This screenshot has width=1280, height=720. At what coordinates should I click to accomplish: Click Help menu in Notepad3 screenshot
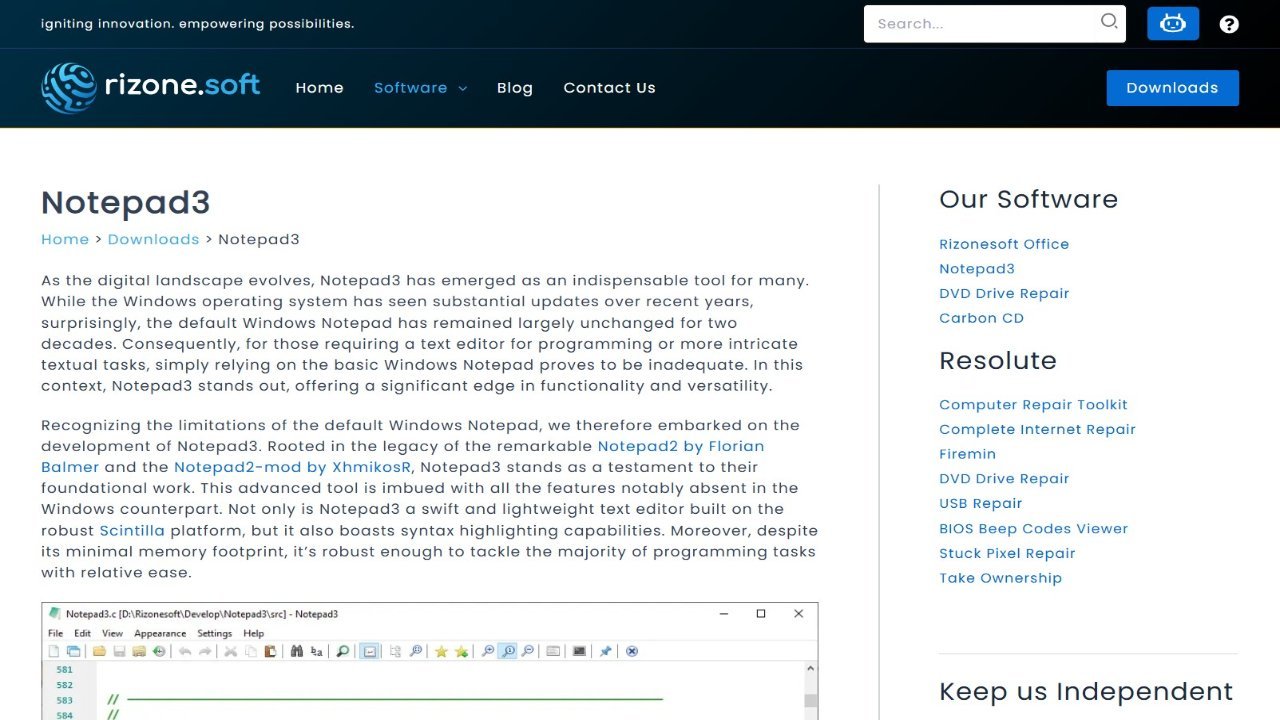click(254, 633)
